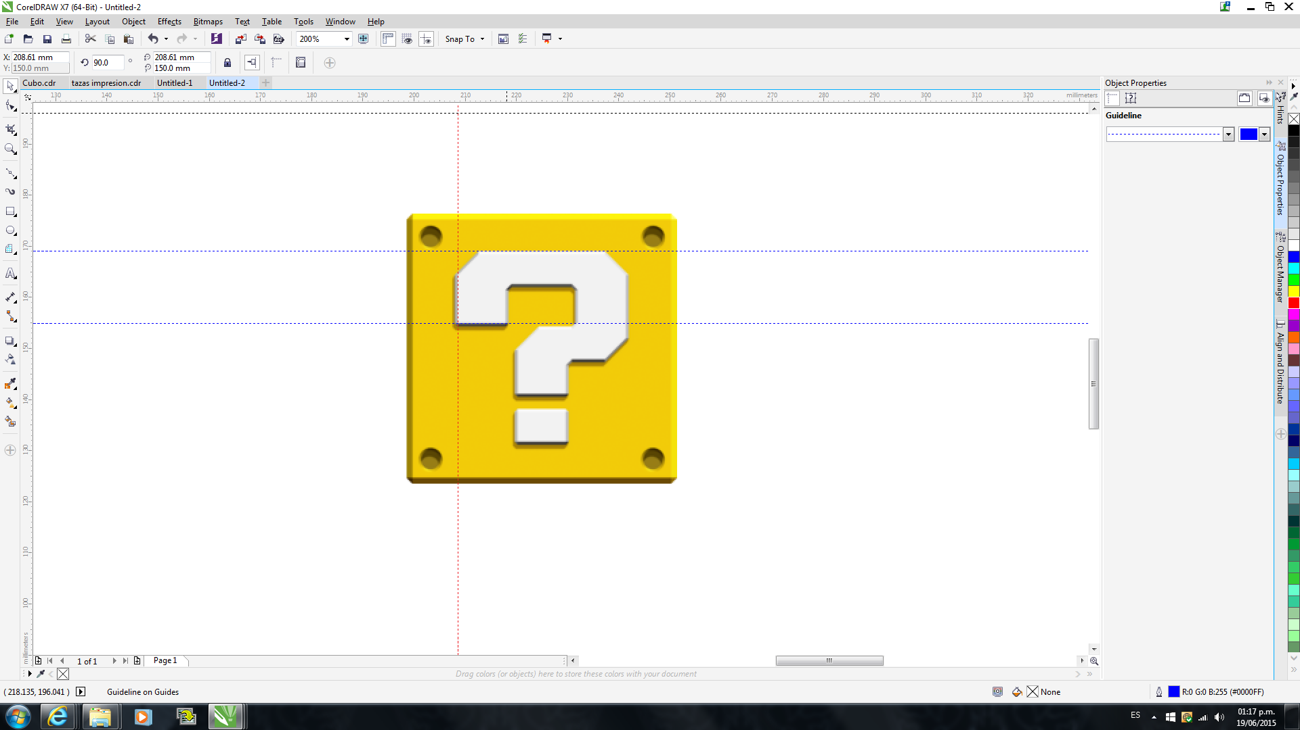Image resolution: width=1300 pixels, height=730 pixels.
Task: Click the Paste icon
Action: click(x=128, y=39)
